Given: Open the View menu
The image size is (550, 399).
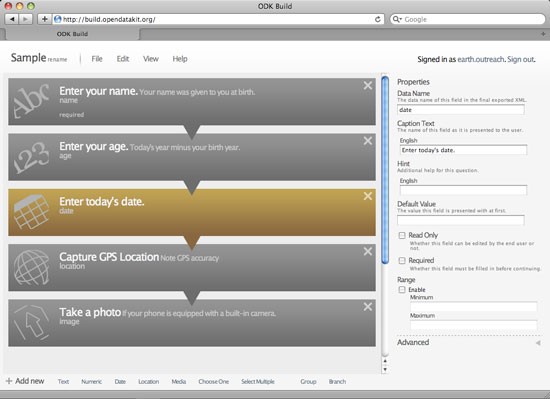Looking at the screenshot, I should point(151,59).
